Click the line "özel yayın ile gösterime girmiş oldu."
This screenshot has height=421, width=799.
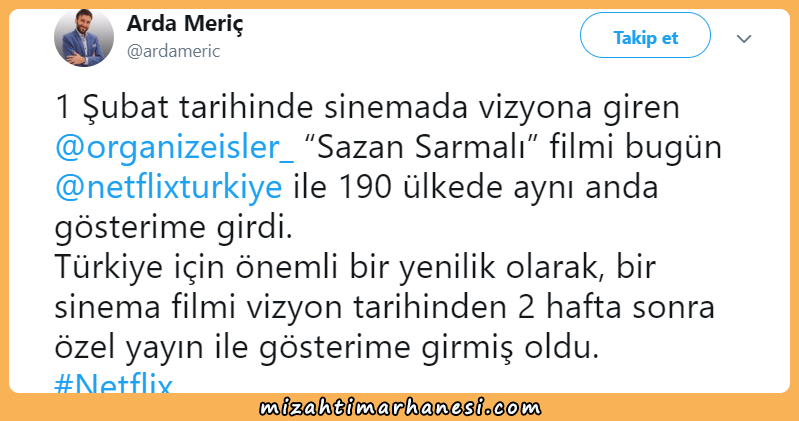click(x=327, y=348)
